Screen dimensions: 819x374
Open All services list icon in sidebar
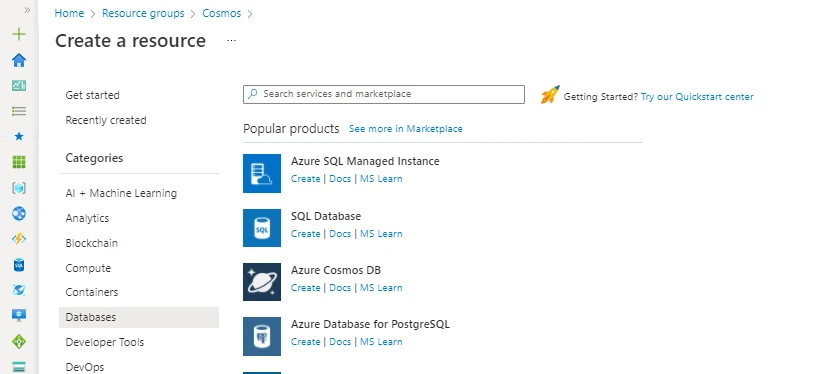(x=19, y=111)
